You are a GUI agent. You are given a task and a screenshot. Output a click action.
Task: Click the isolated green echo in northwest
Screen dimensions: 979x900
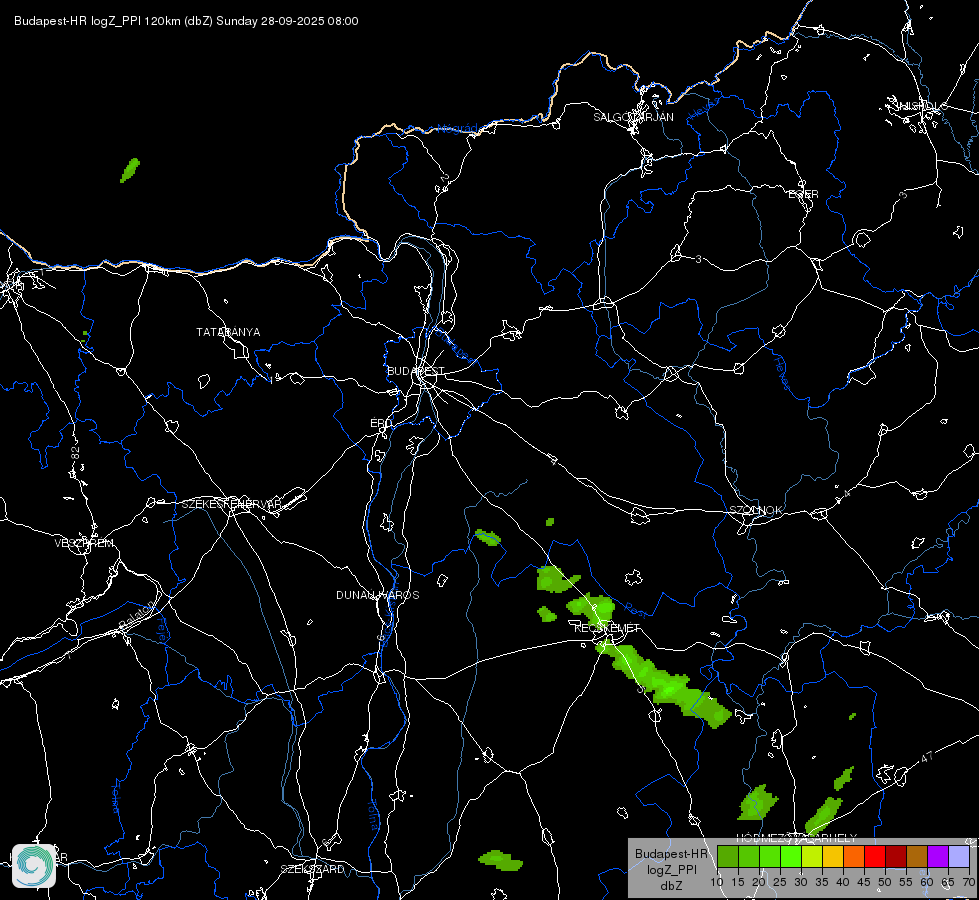(130, 171)
